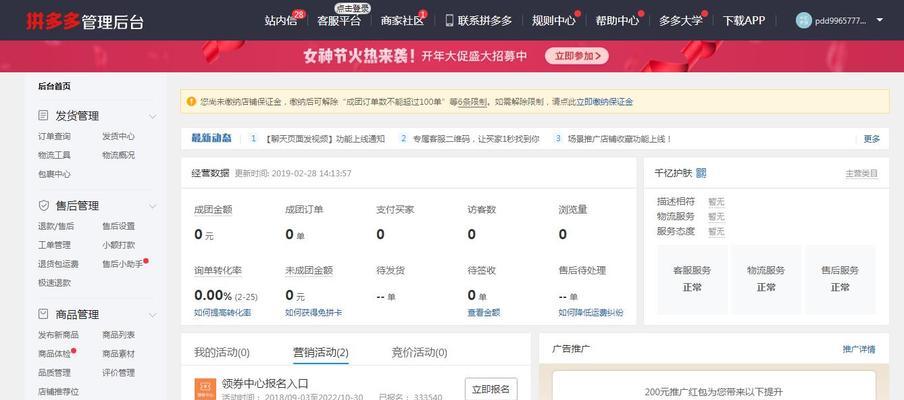
Task: Open the account dropdown arrow
Action: (x=880, y=20)
